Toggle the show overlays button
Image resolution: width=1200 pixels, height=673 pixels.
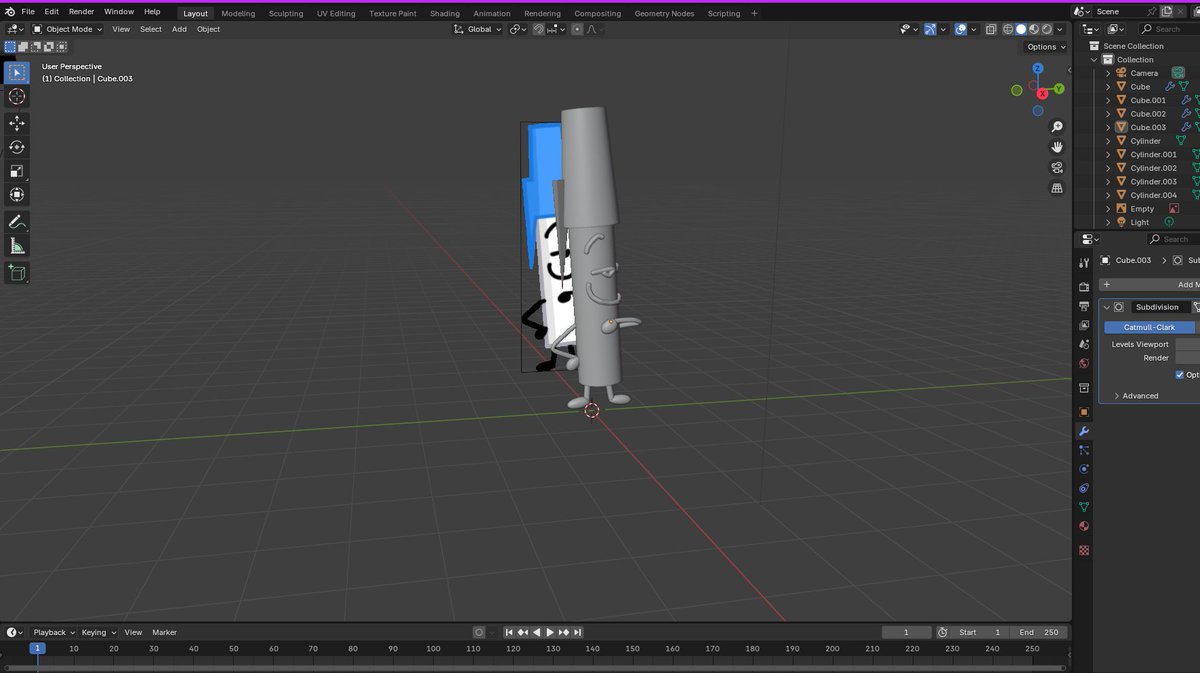tap(961, 29)
